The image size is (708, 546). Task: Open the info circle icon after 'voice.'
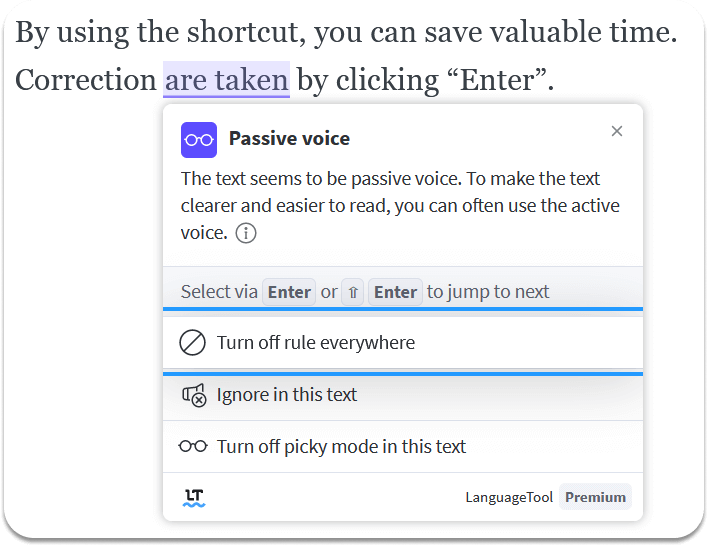tap(246, 233)
